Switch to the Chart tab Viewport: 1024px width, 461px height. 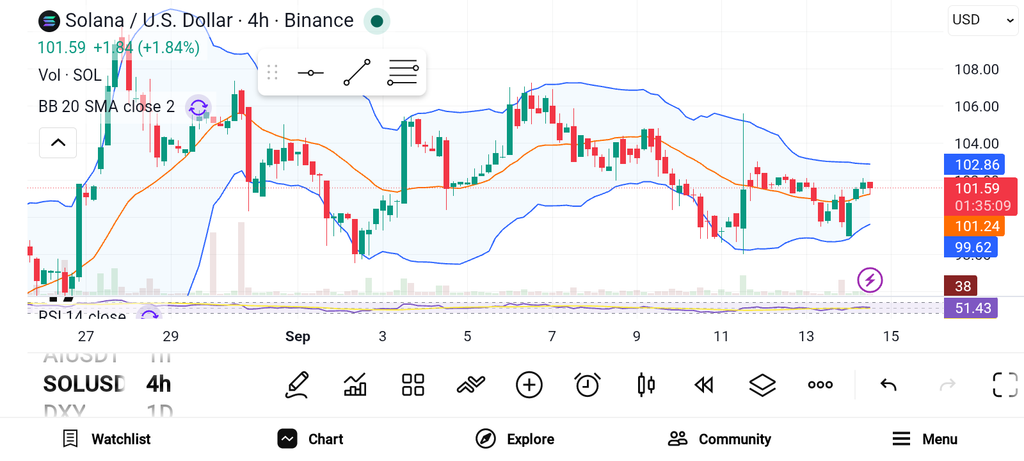[x=310, y=439]
